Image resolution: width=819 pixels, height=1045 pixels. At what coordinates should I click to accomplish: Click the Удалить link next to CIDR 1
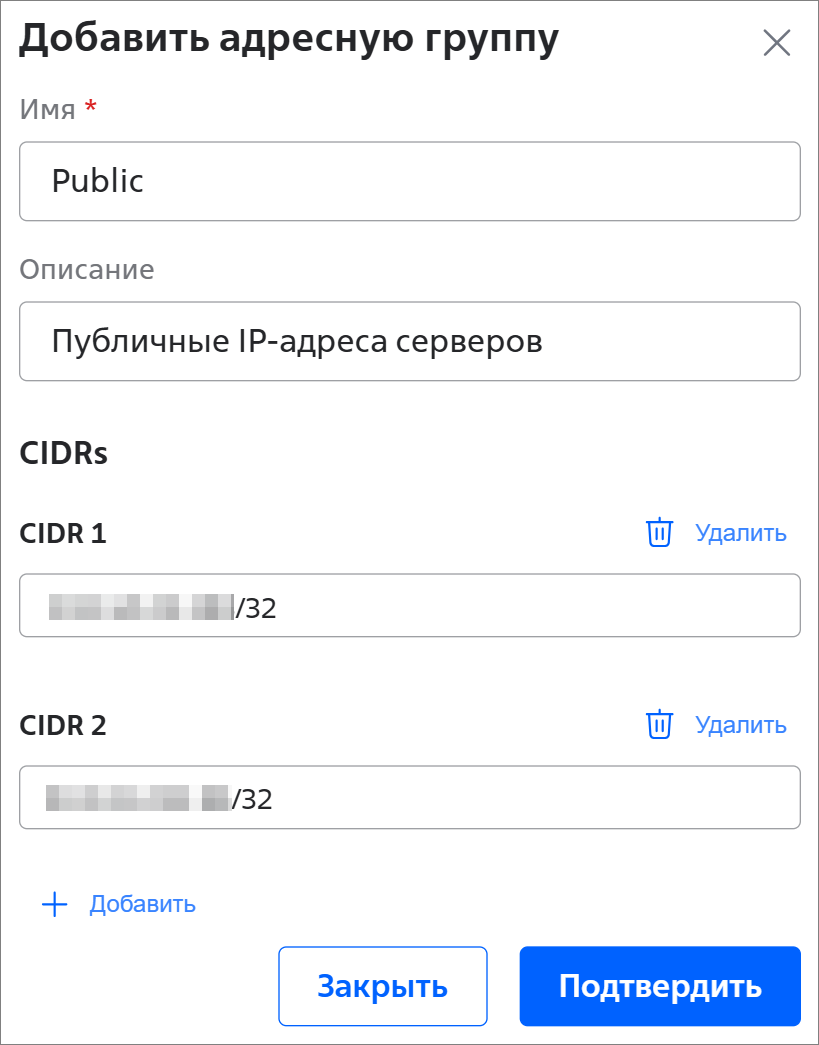pos(741,533)
